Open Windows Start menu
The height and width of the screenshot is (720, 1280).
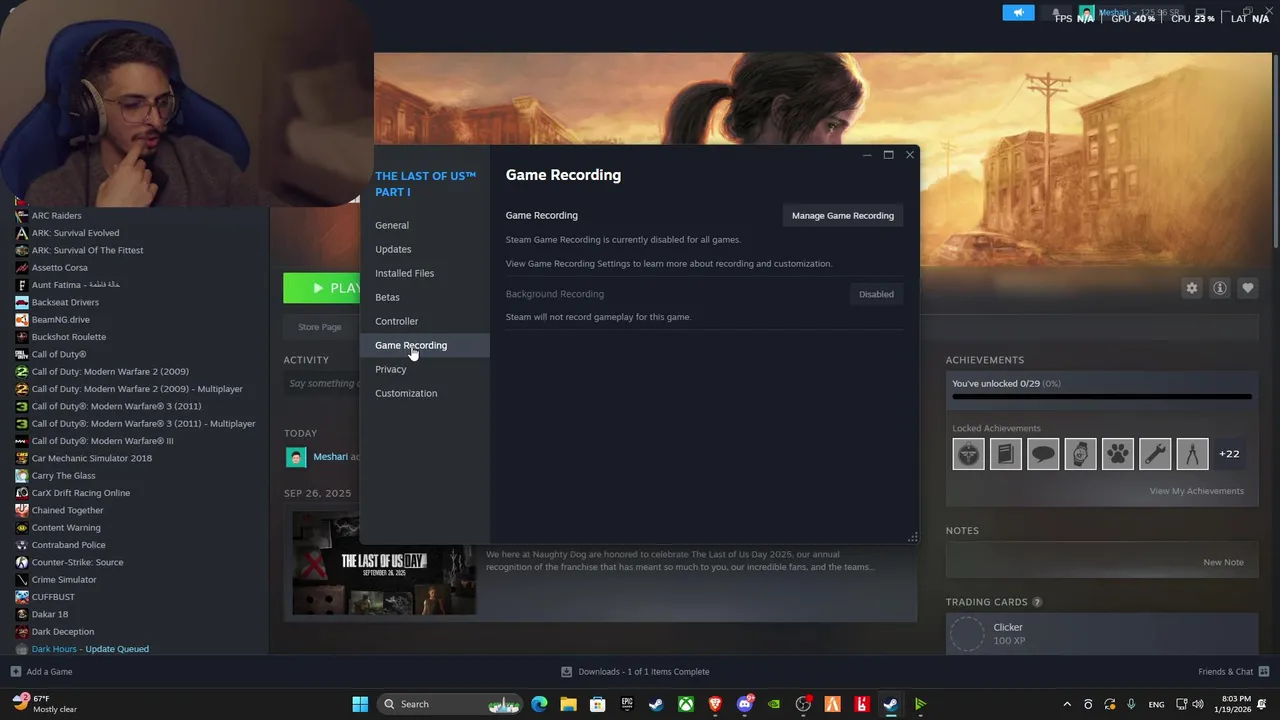point(360,704)
